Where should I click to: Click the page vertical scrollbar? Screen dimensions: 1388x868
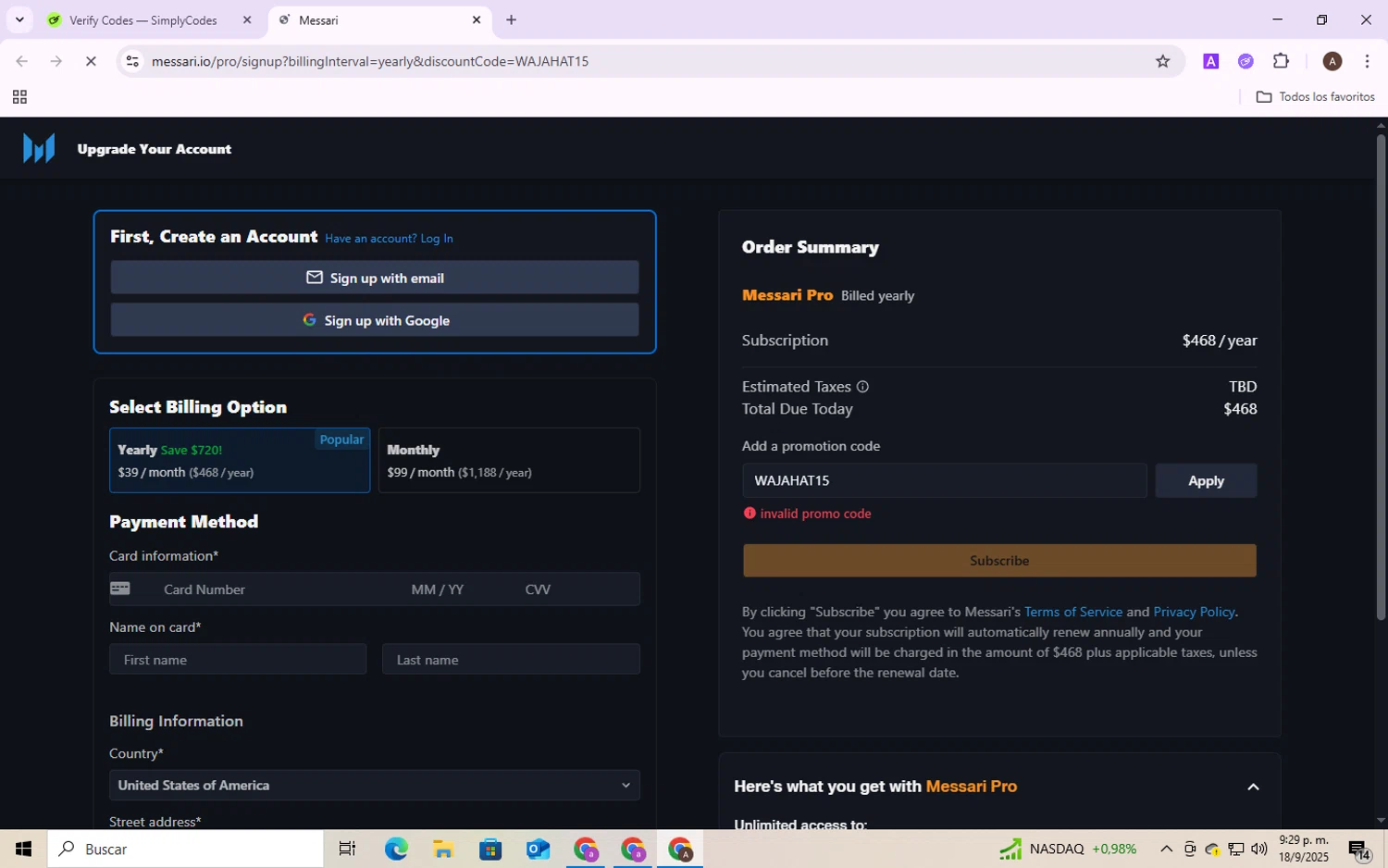pos(1381,378)
